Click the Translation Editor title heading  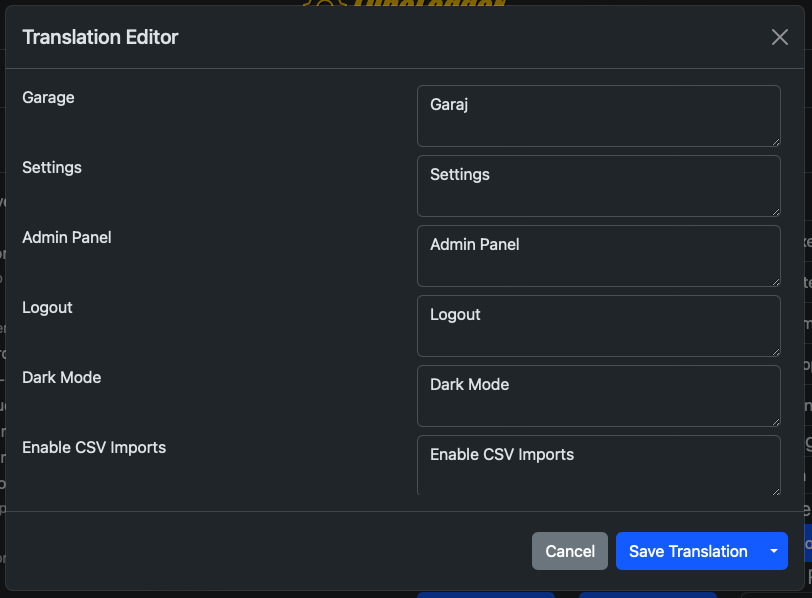[100, 38]
